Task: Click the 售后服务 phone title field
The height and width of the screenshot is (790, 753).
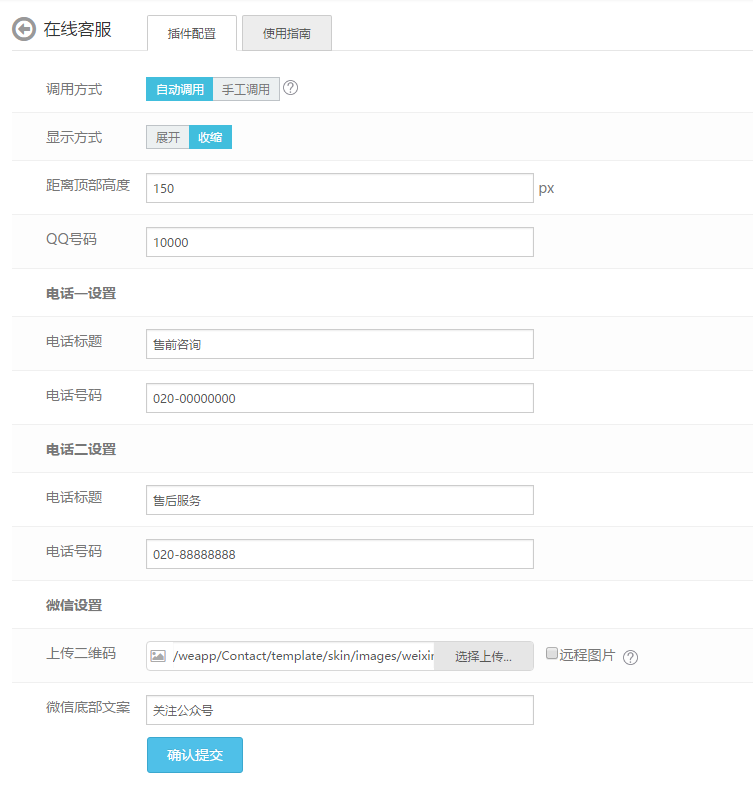Action: tap(339, 500)
